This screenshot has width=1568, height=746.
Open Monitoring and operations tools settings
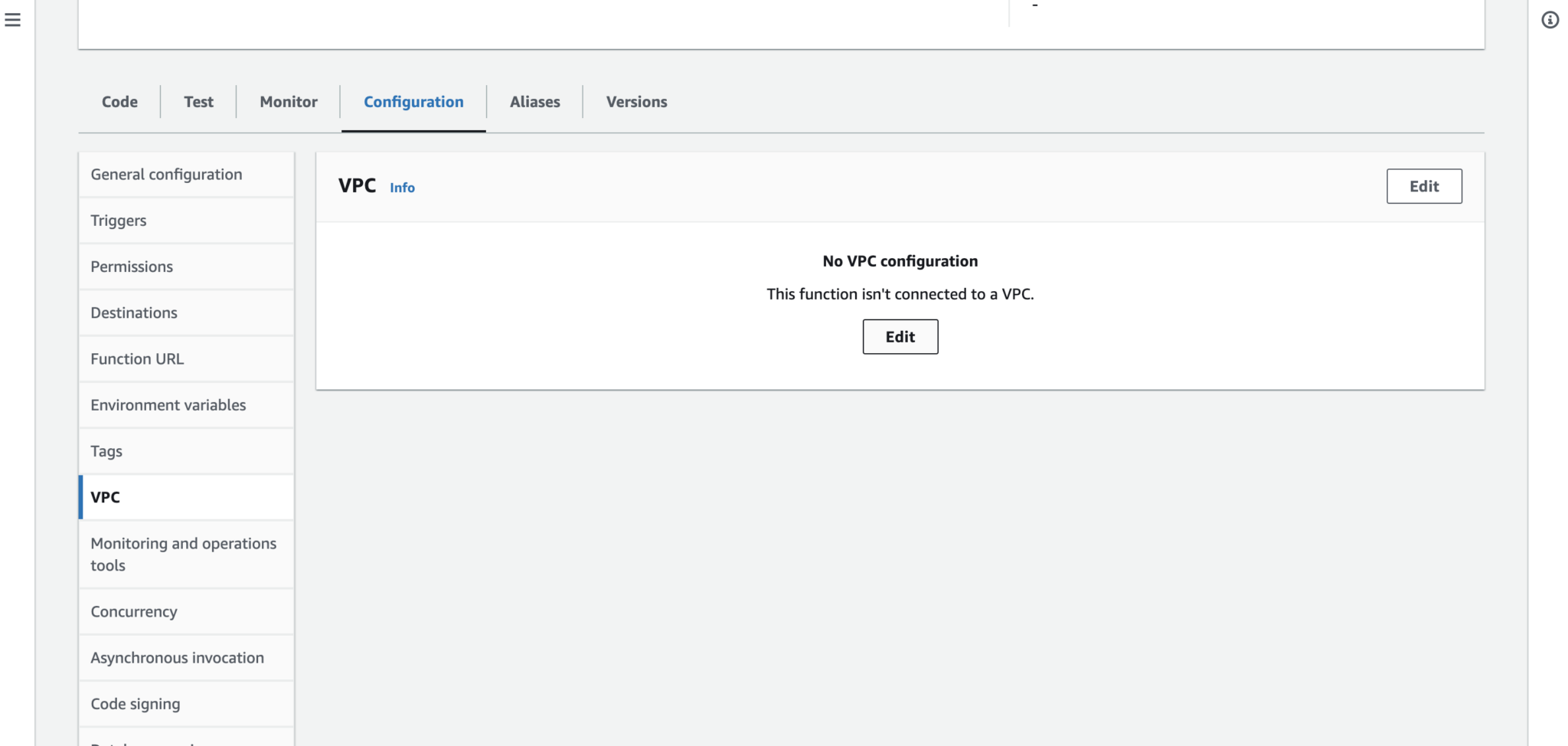pos(184,554)
